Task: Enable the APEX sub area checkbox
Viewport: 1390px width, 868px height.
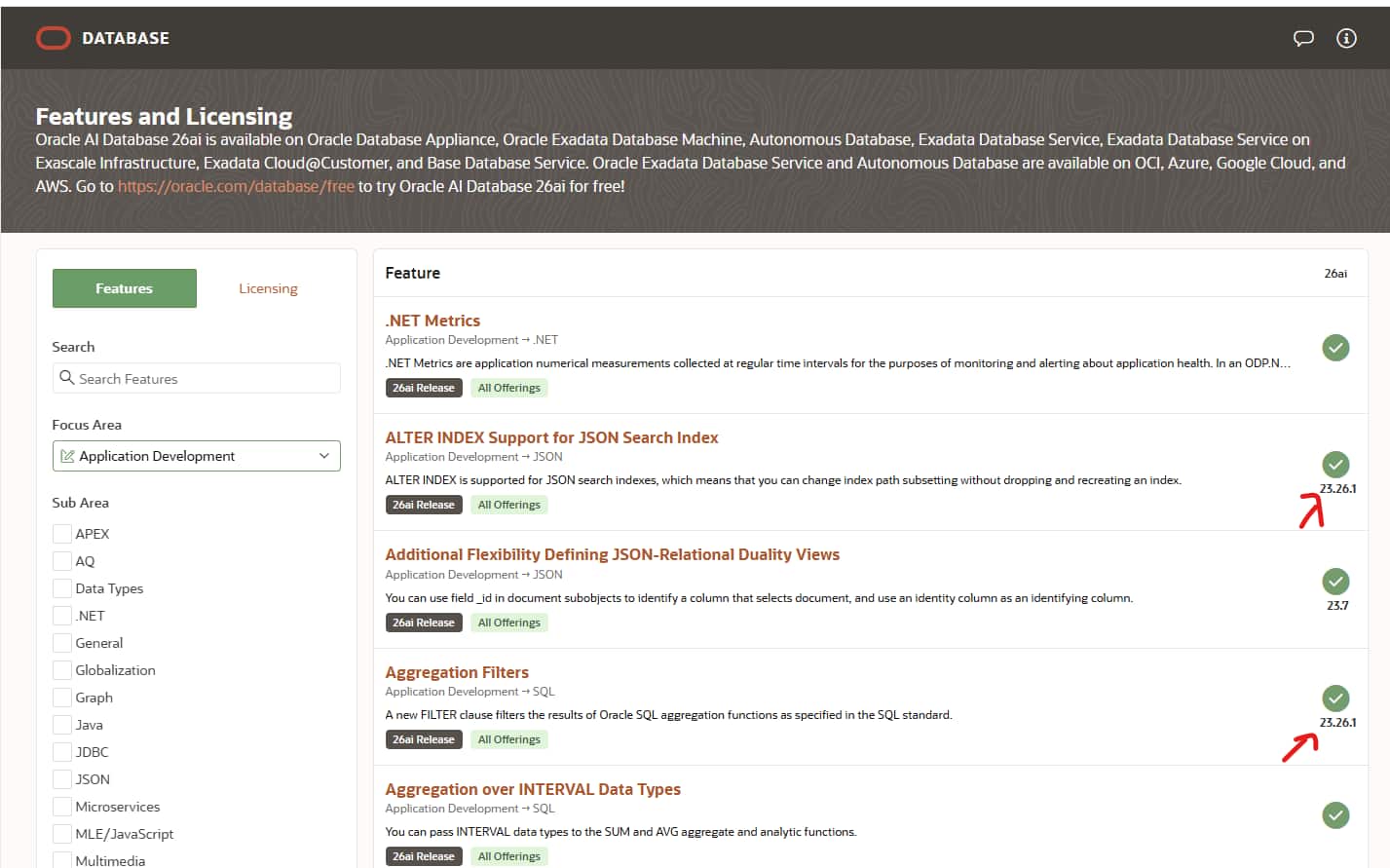Action: point(61,534)
